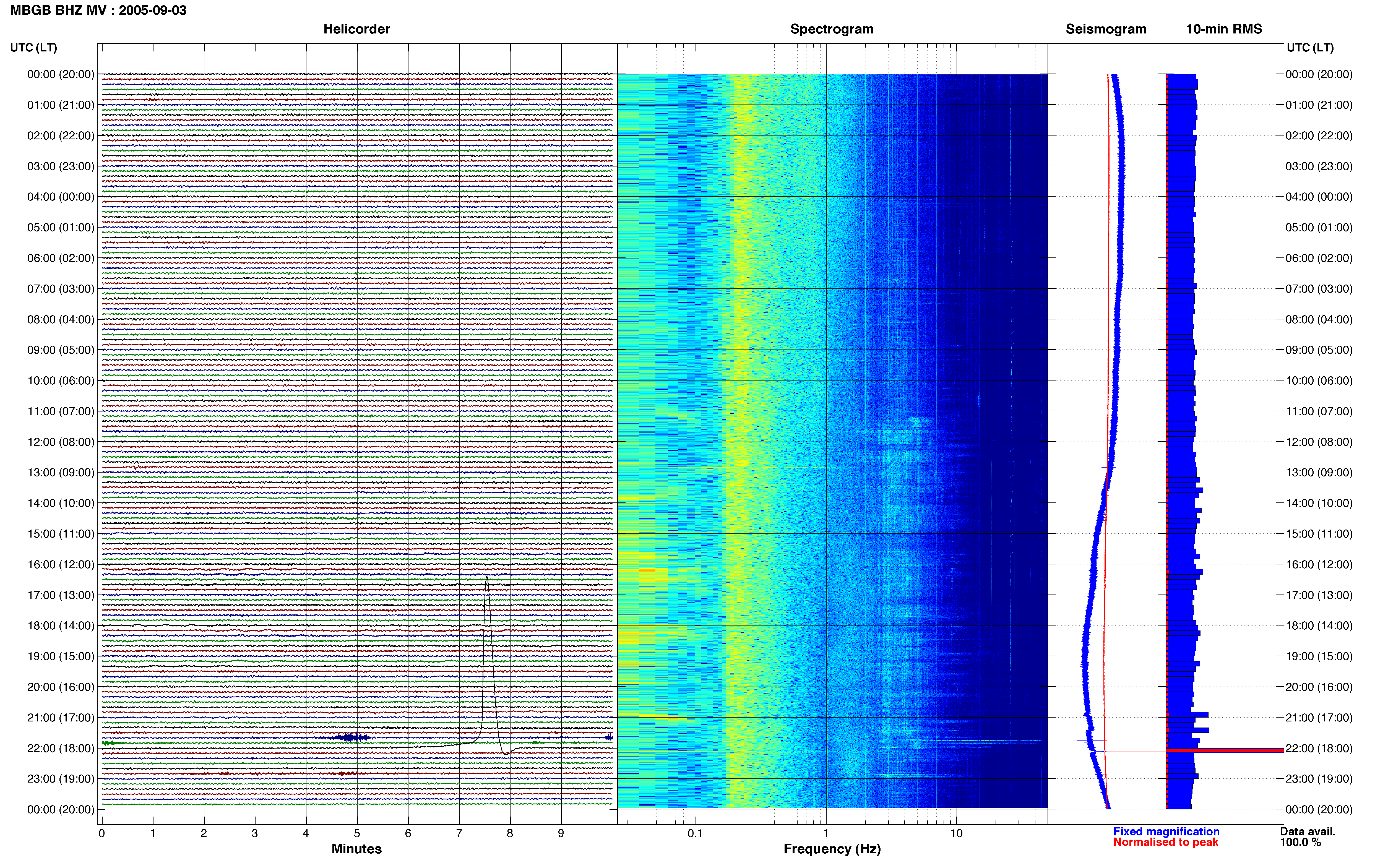Click the '5' minutes tick label

click(357, 833)
